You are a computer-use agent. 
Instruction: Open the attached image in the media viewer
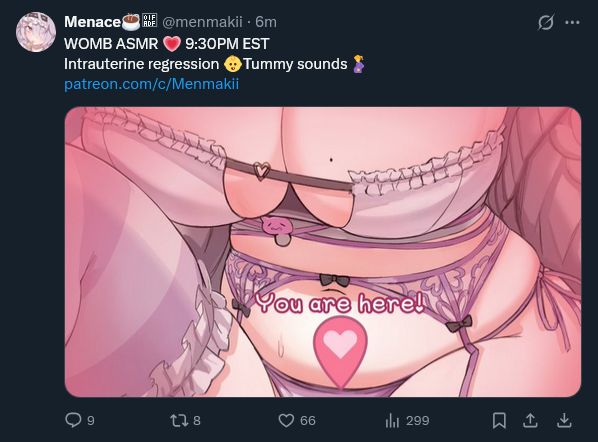pos(323,252)
